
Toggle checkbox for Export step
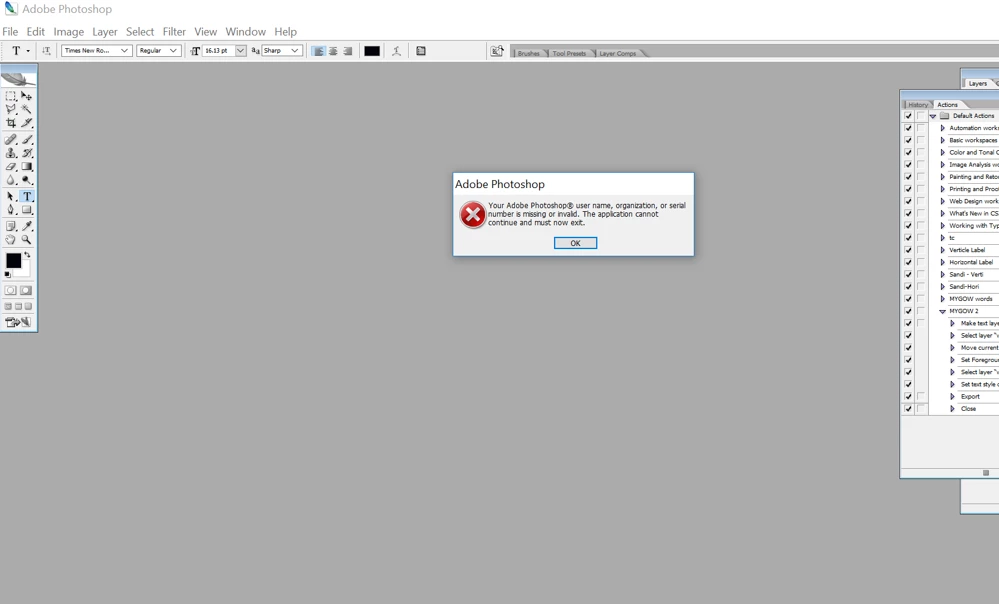[x=908, y=396]
